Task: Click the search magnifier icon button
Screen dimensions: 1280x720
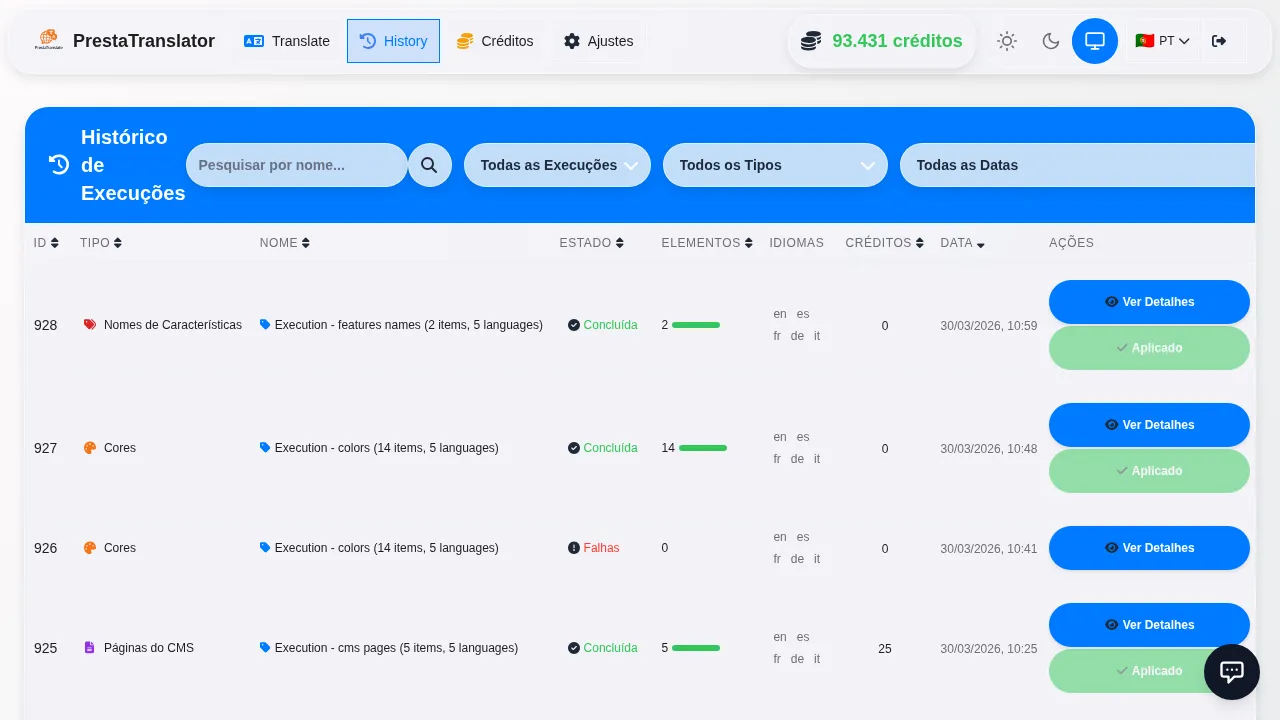Action: (429, 165)
